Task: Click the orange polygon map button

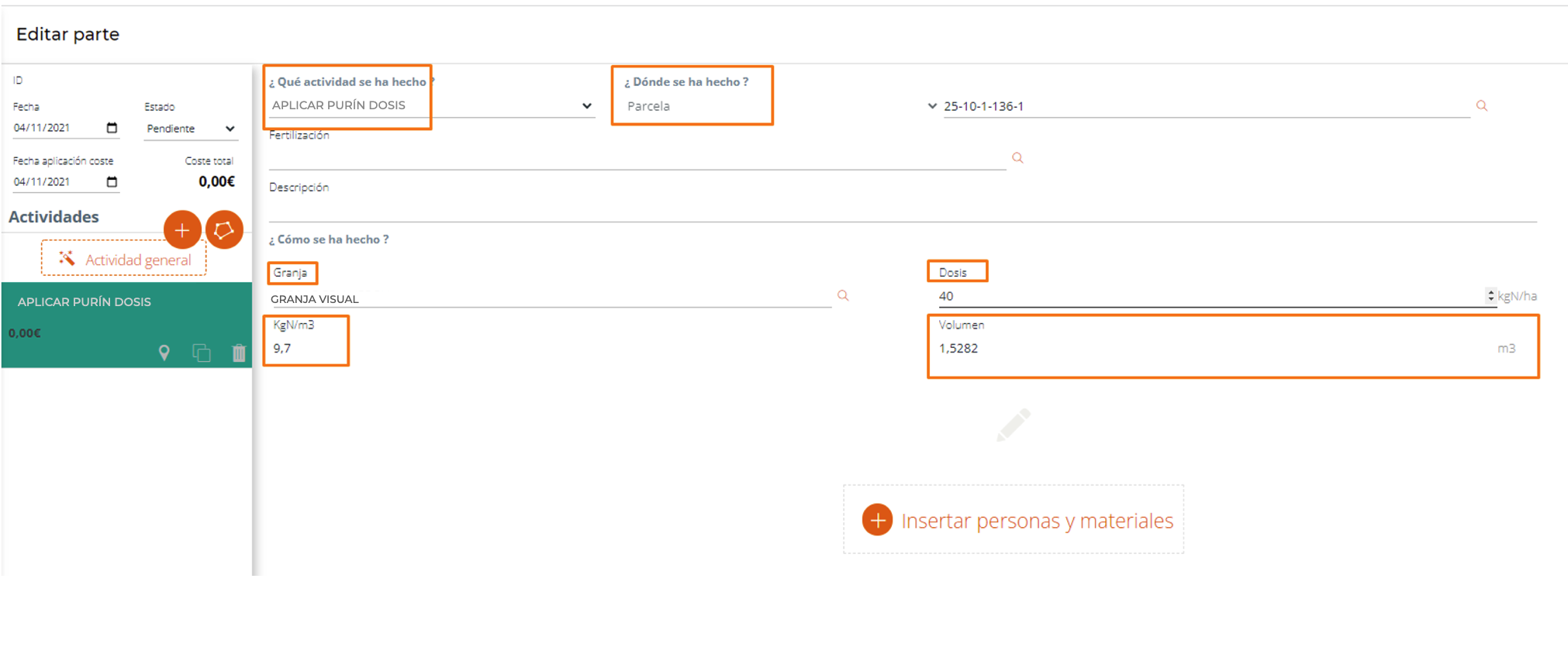Action: click(224, 230)
